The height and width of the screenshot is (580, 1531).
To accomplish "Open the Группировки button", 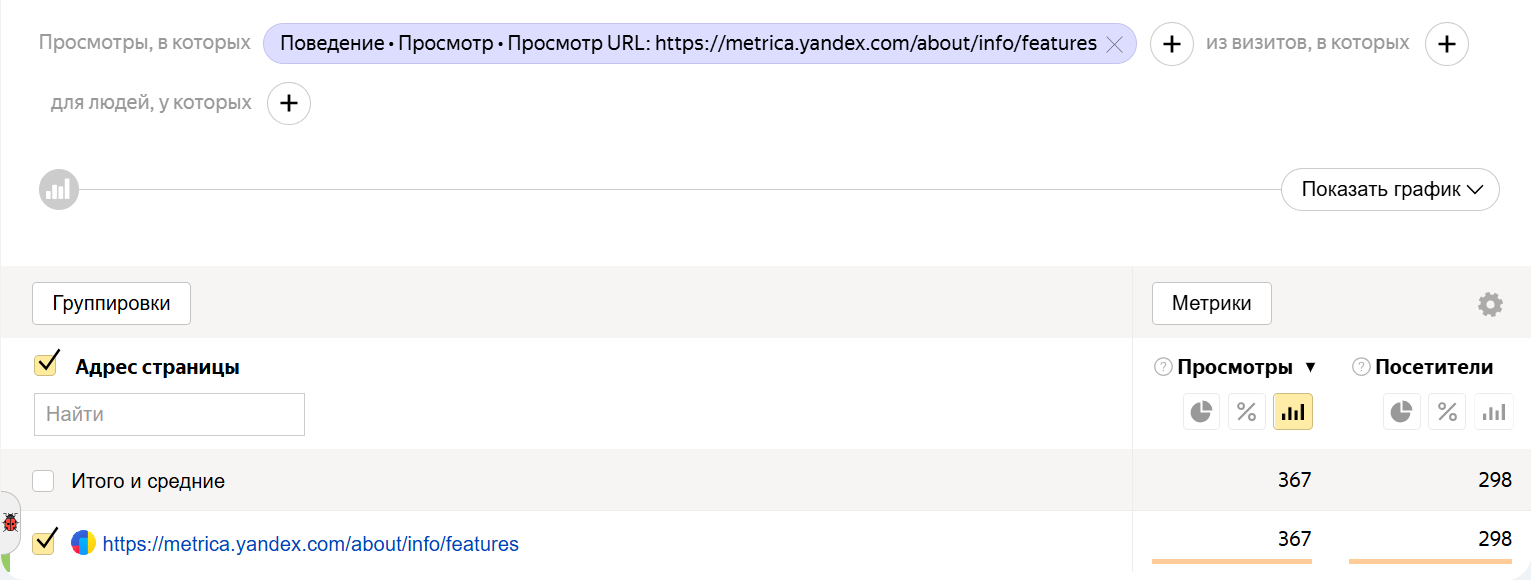I will point(111,303).
